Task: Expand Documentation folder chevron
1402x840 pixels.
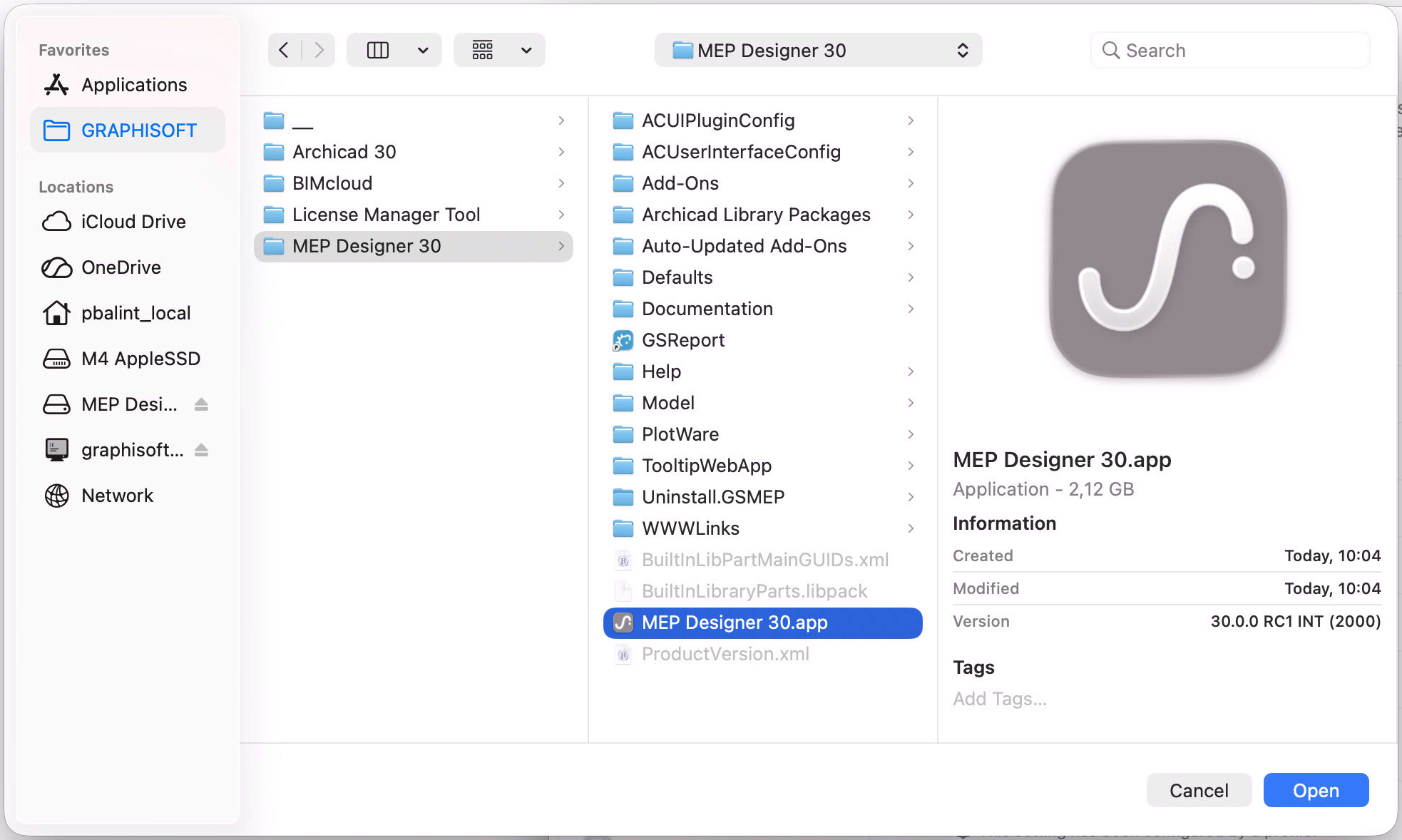Action: click(911, 309)
